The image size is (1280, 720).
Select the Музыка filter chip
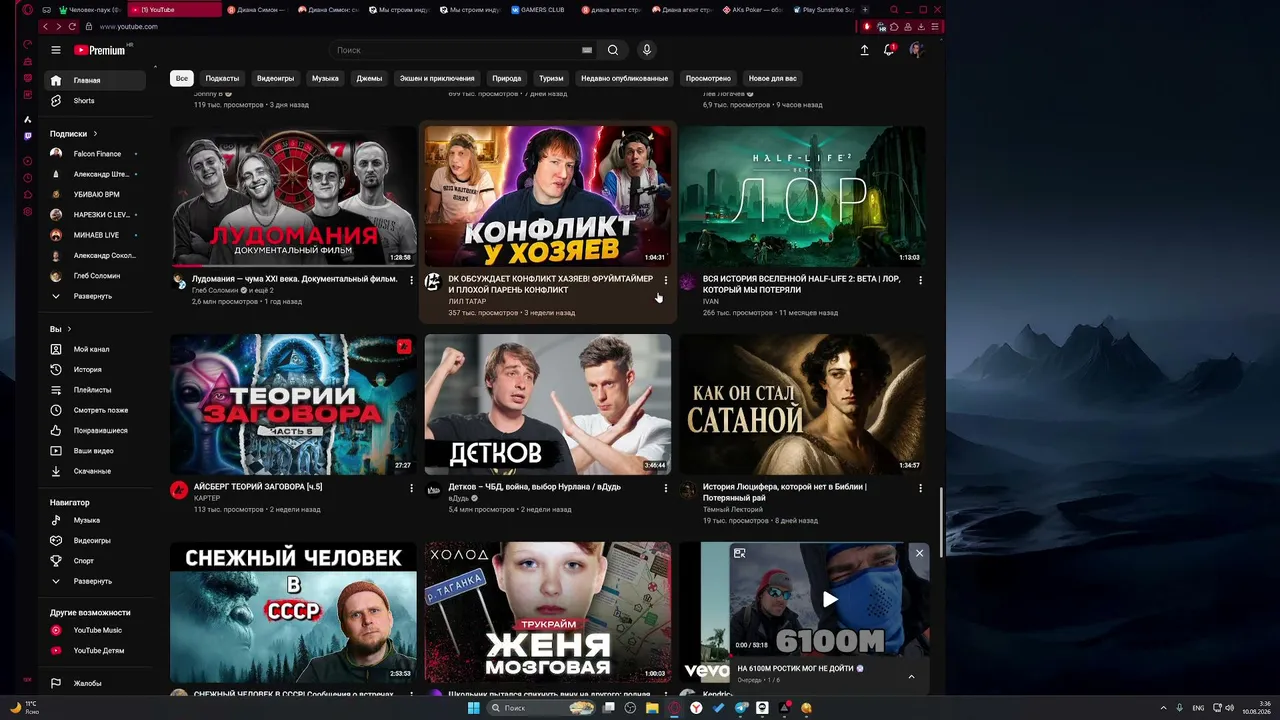pos(325,78)
